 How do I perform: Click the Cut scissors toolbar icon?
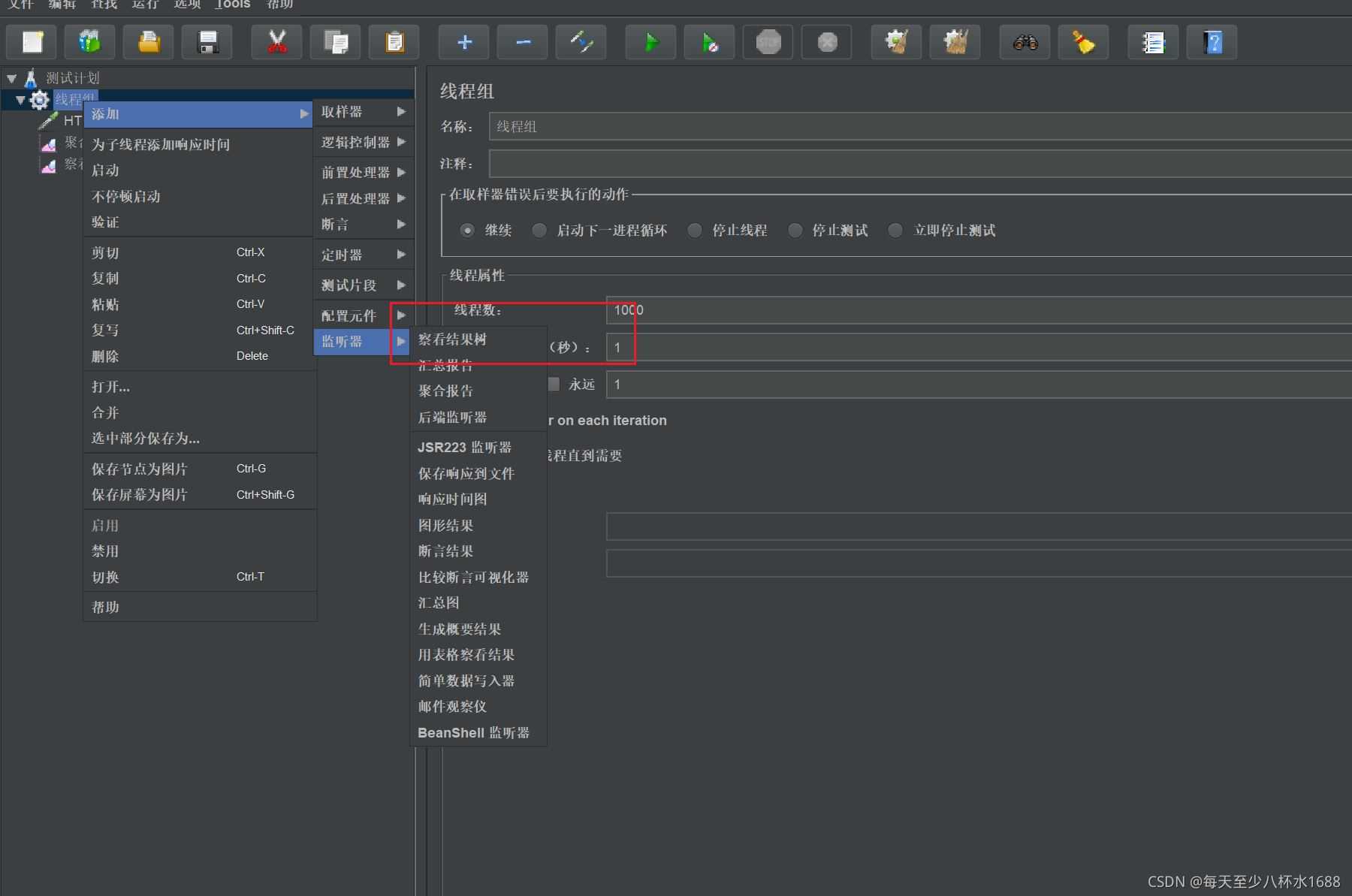pos(277,42)
